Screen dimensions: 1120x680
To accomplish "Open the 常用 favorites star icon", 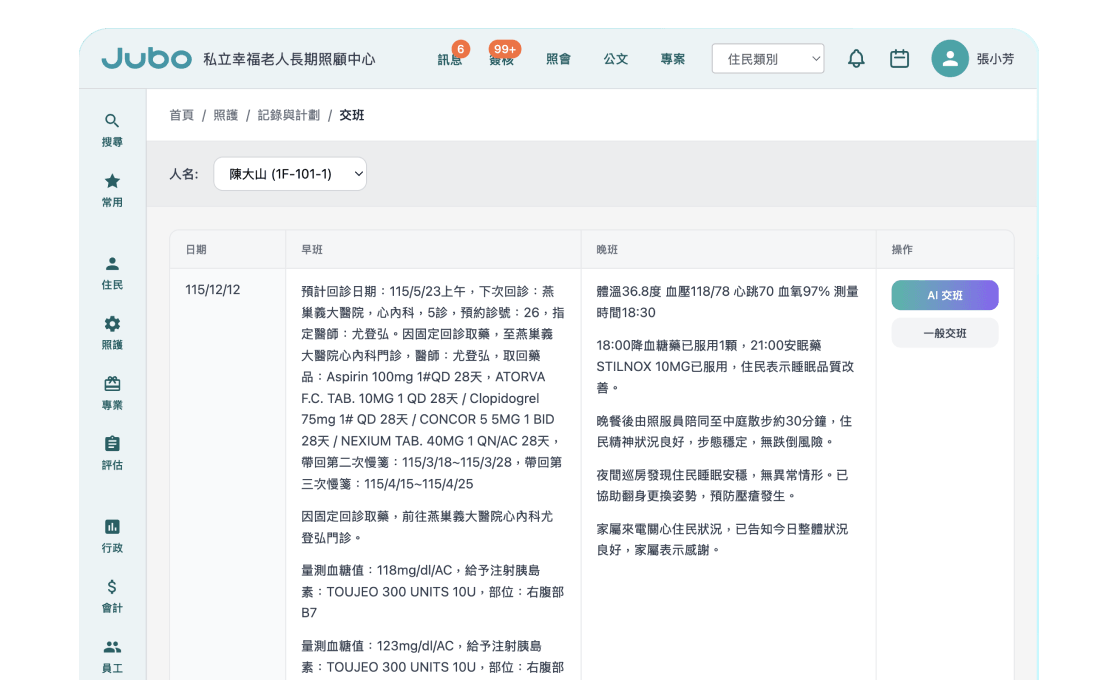I will click(x=112, y=181).
